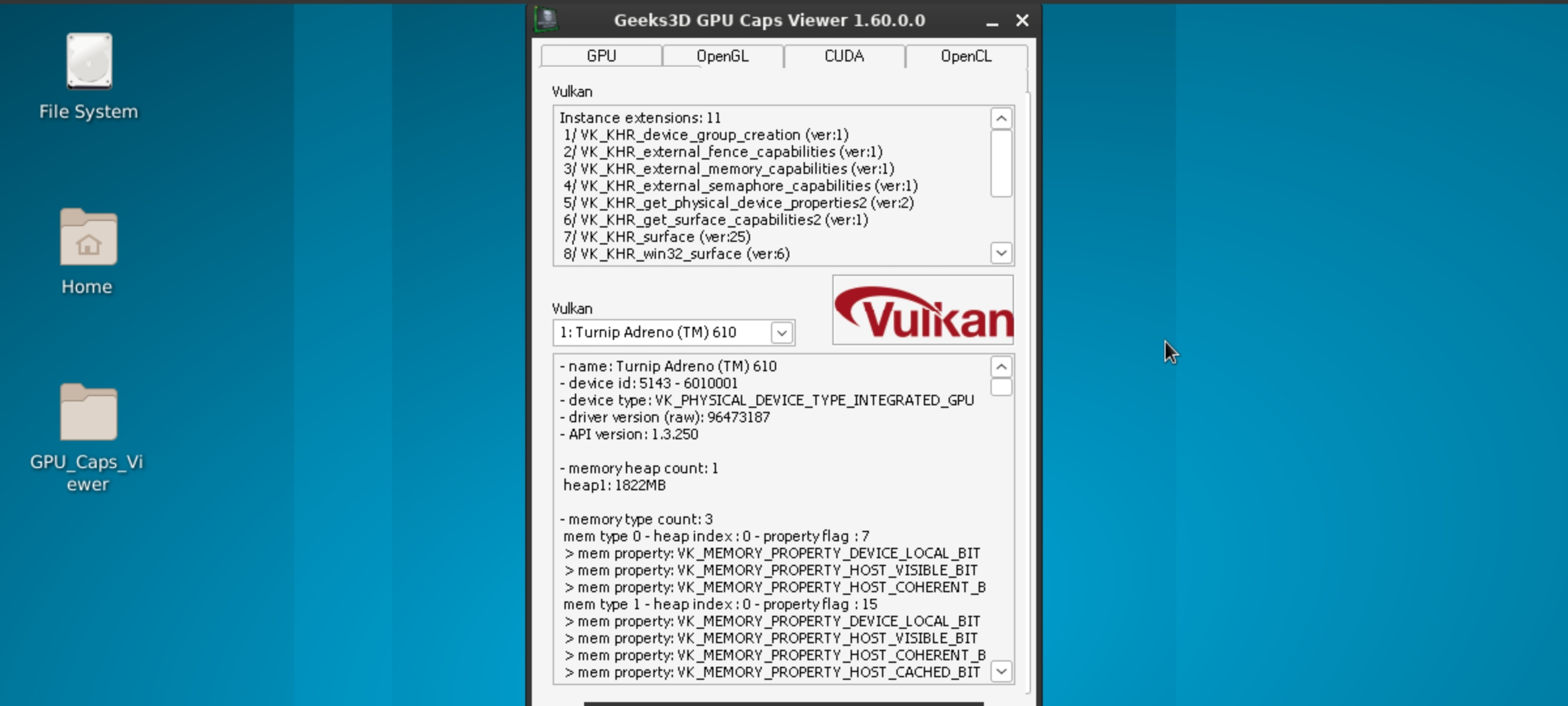Click the memory heap count text line

click(x=638, y=468)
